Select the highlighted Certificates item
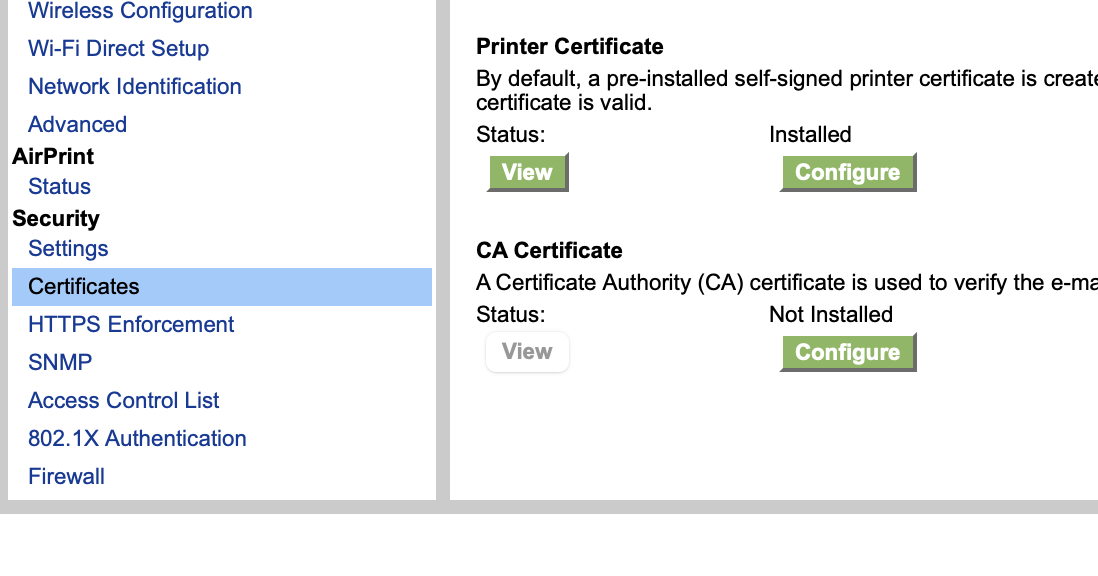The image size is (1098, 576). (x=84, y=286)
